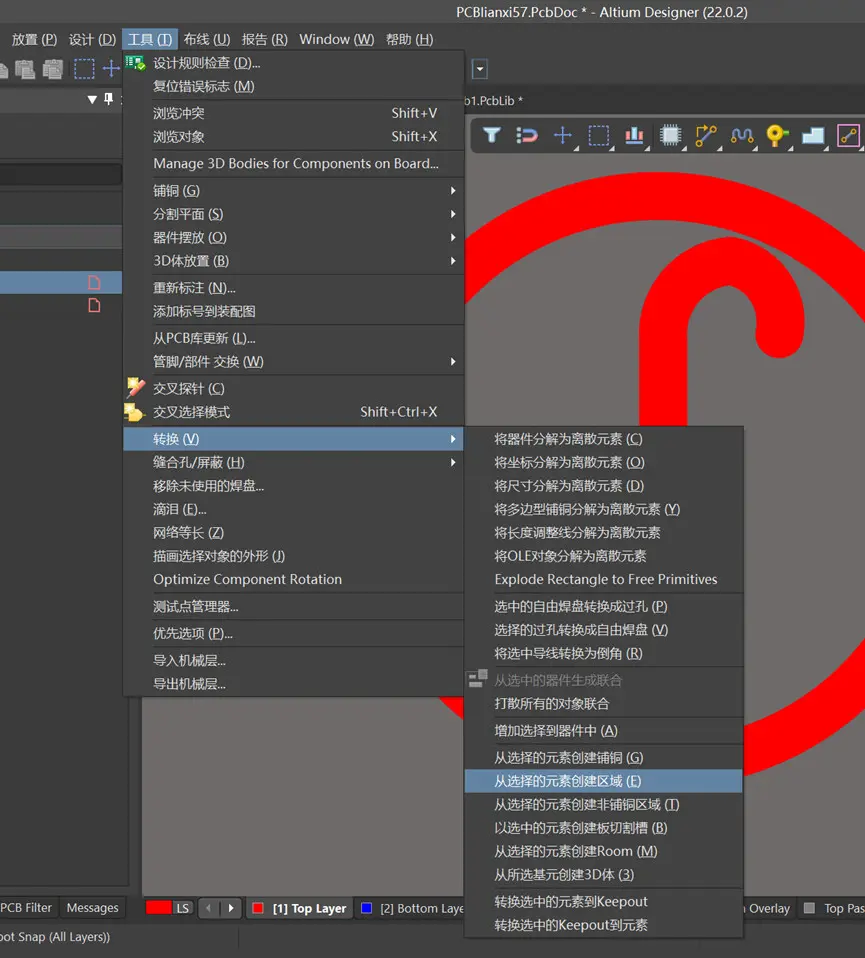Click the Design Rule Check menu icon
Image resolution: width=865 pixels, height=958 pixels.
click(x=135, y=63)
